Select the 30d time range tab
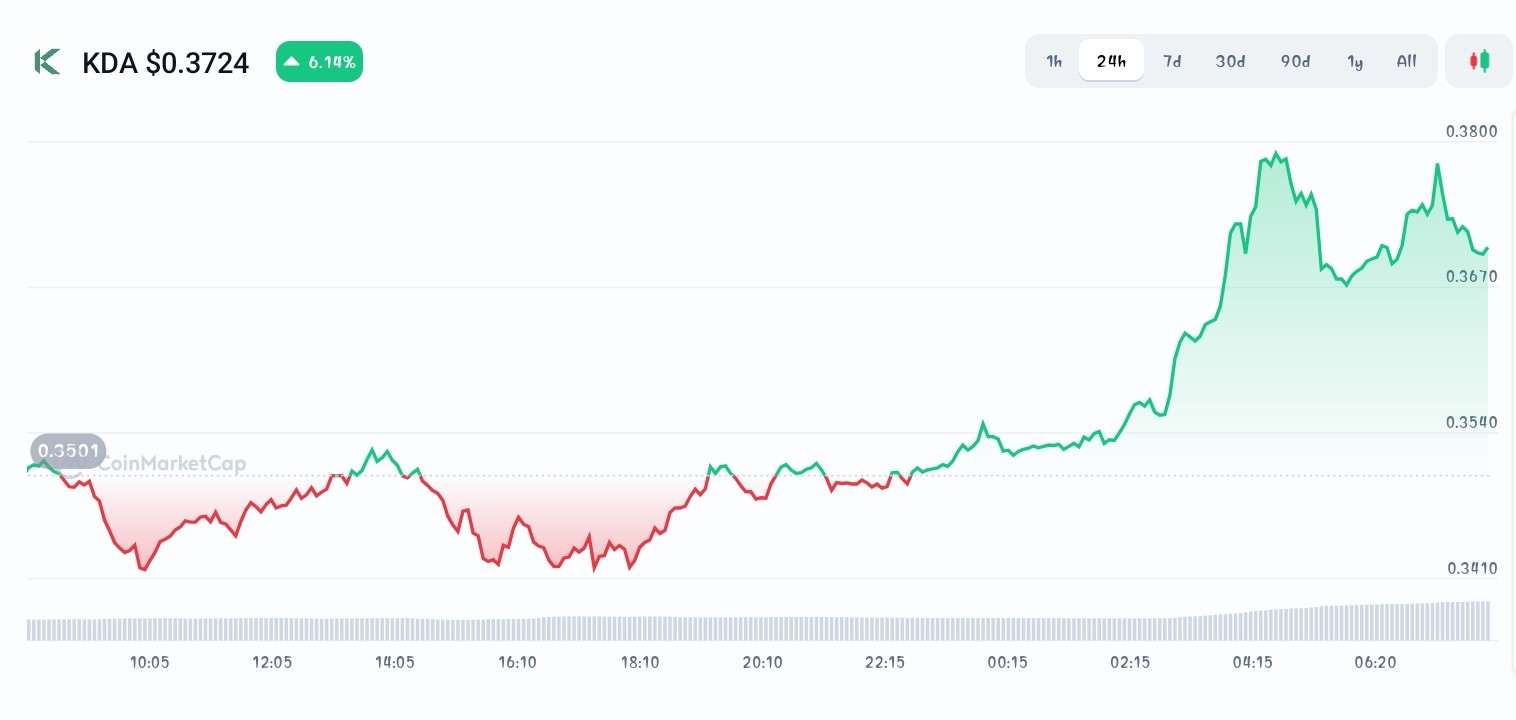The height and width of the screenshot is (720, 1516). [x=1230, y=61]
